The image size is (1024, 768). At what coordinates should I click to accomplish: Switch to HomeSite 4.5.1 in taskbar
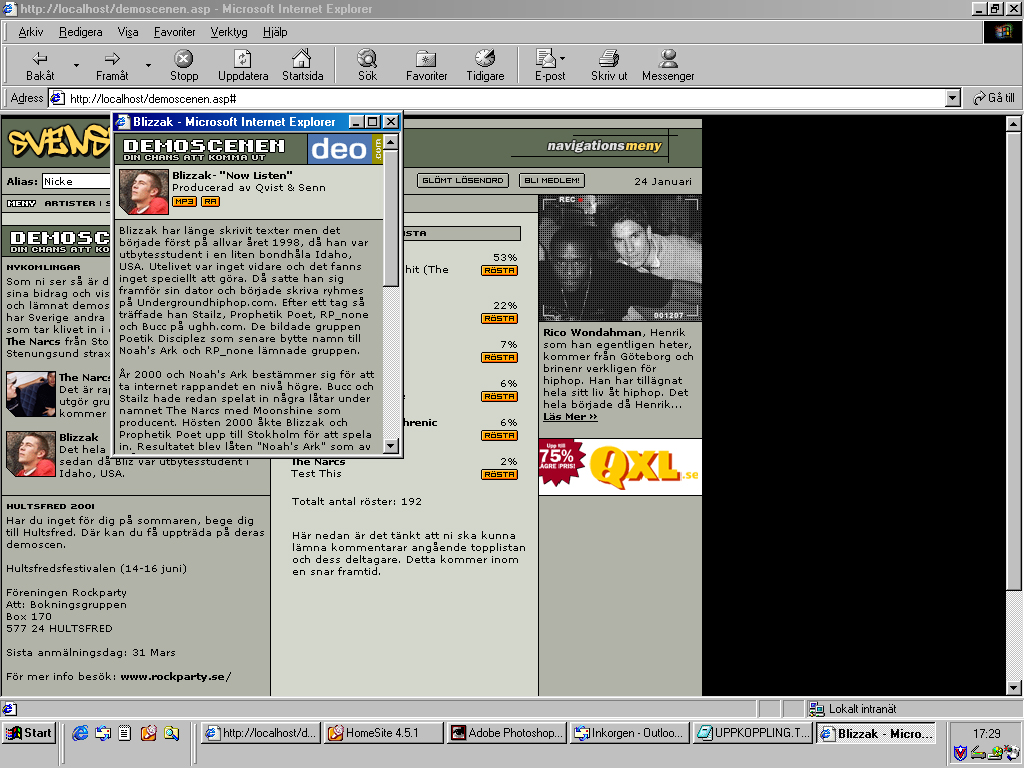tap(383, 733)
